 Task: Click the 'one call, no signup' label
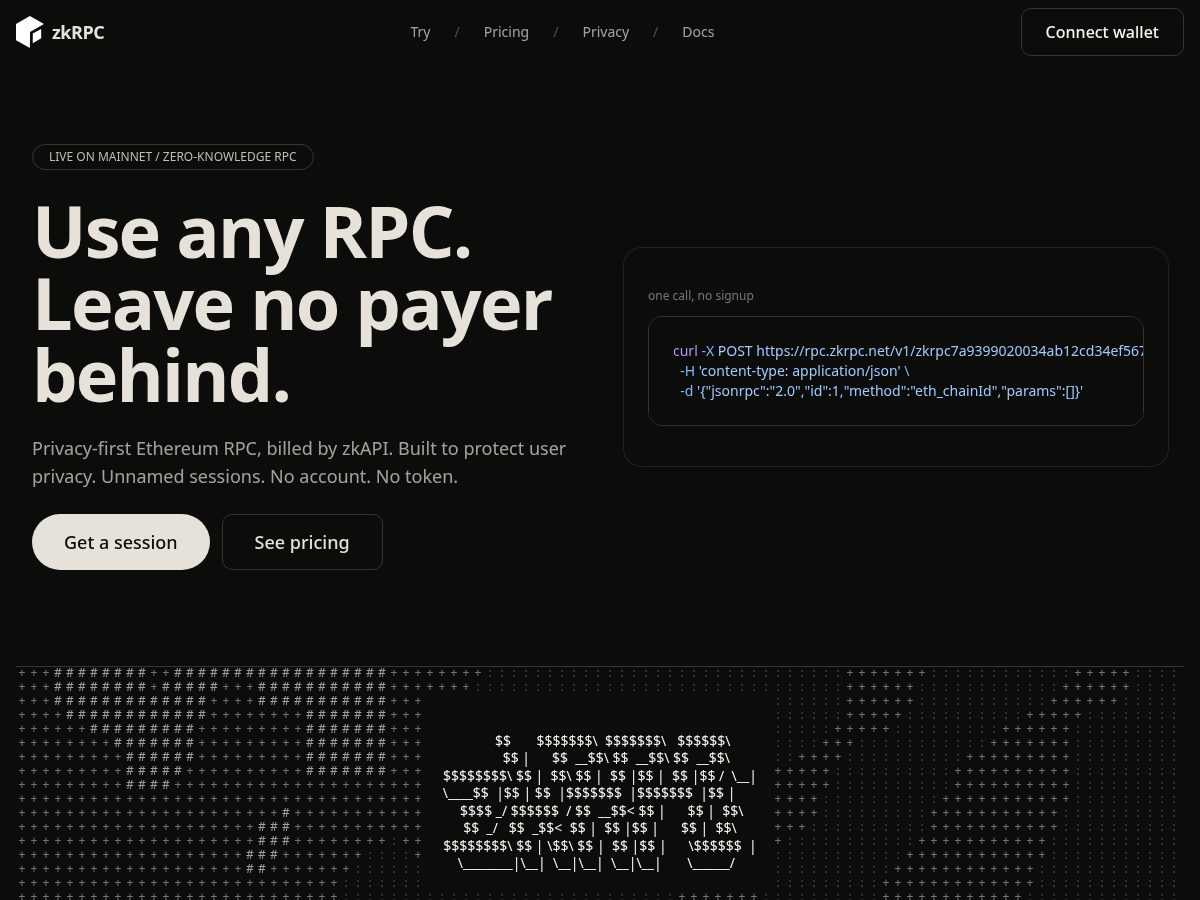click(701, 295)
